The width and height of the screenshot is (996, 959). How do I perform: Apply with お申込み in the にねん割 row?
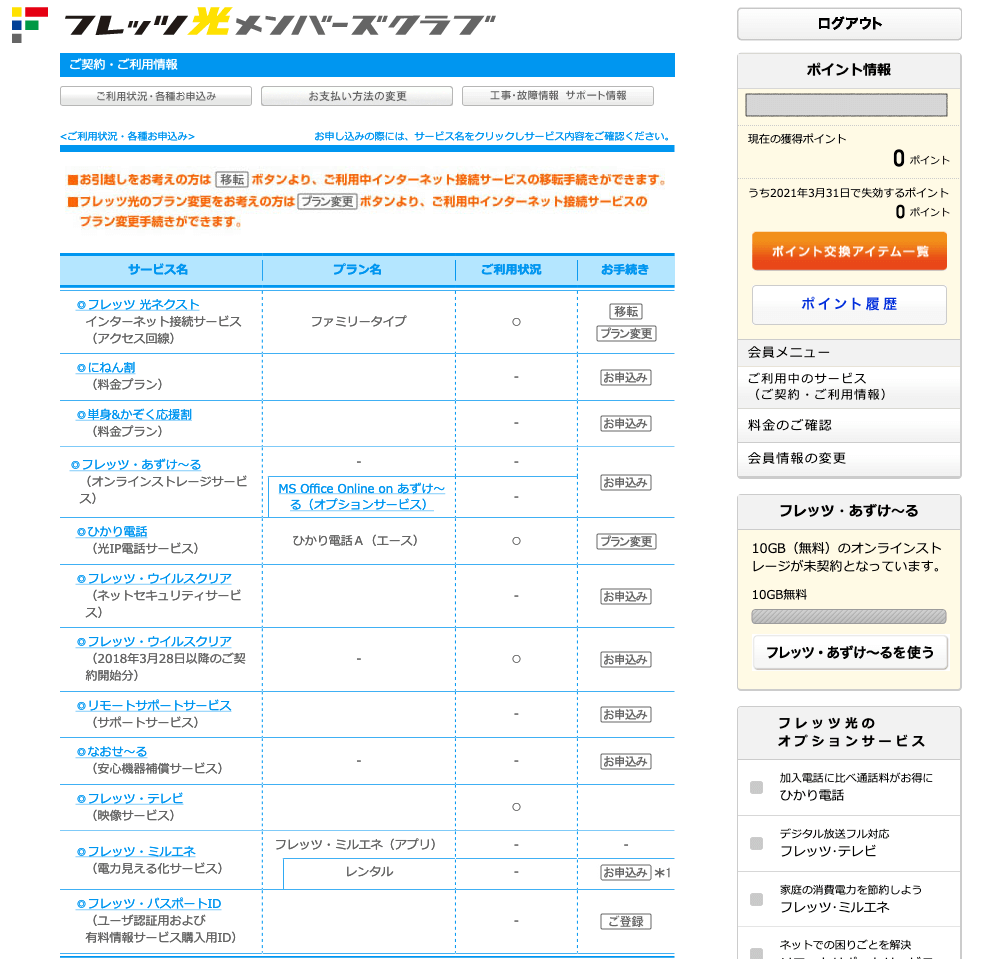[626, 378]
